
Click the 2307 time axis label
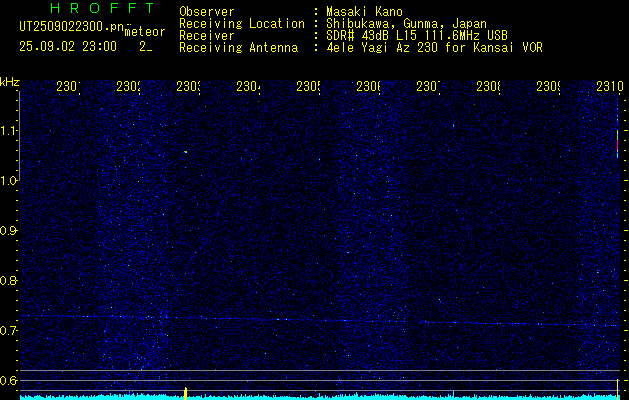coord(428,86)
